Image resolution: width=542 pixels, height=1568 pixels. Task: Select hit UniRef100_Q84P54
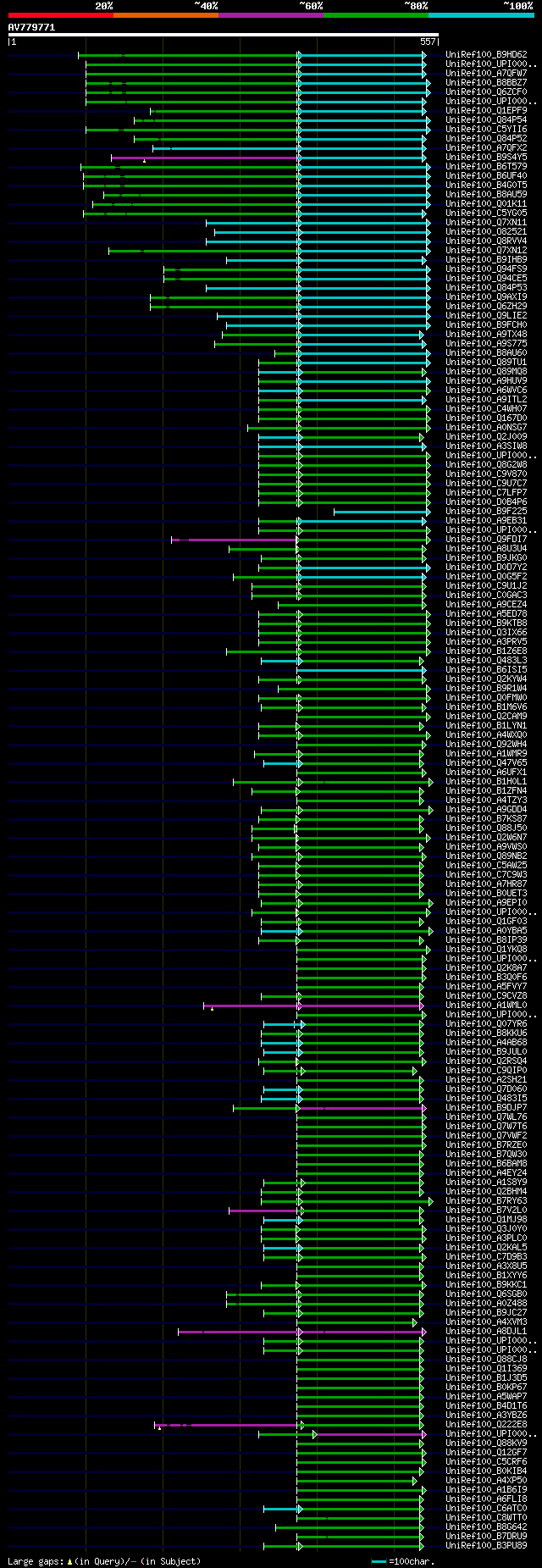[x=486, y=120]
